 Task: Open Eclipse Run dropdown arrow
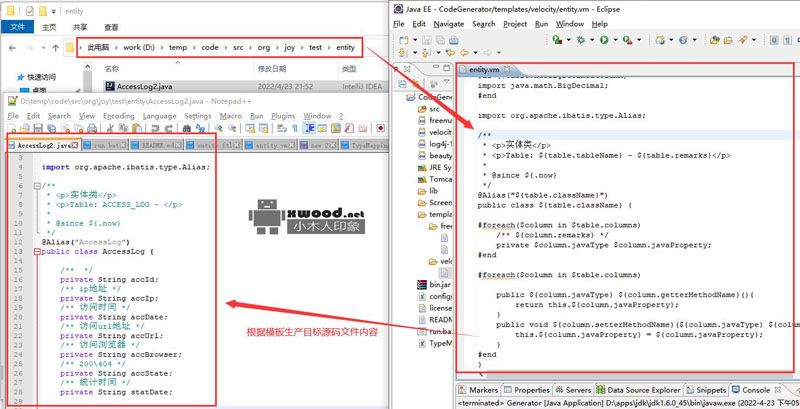[615, 40]
